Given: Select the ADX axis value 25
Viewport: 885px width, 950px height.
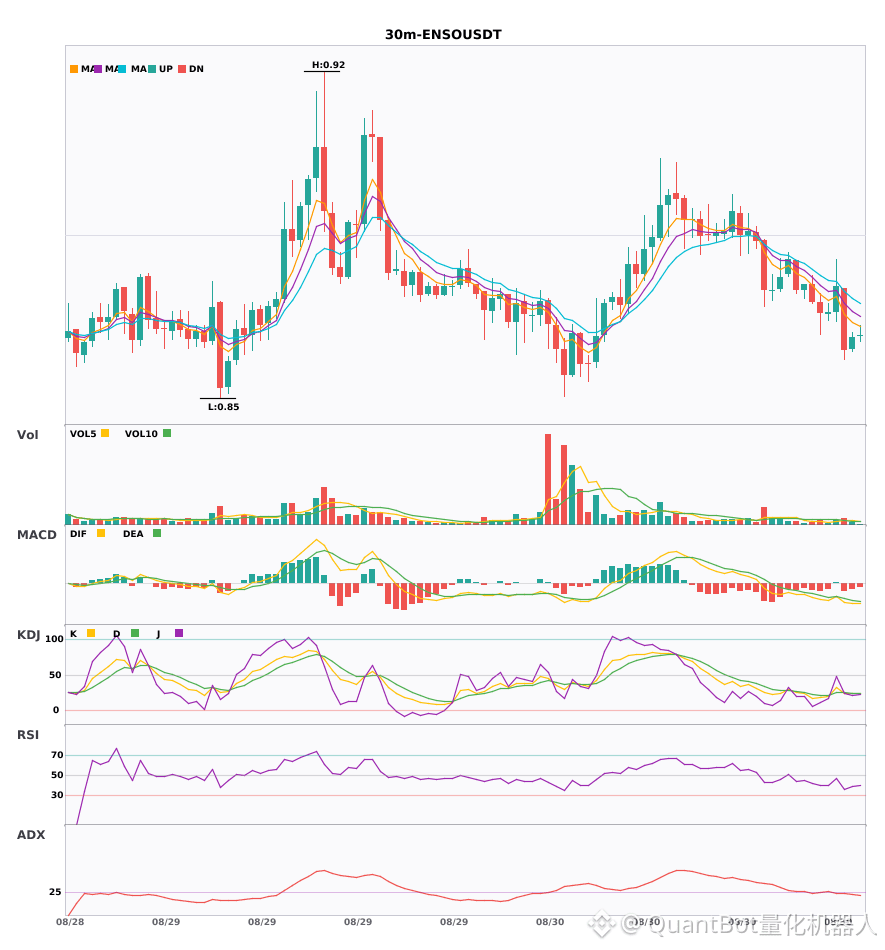Looking at the screenshot, I should (55, 892).
